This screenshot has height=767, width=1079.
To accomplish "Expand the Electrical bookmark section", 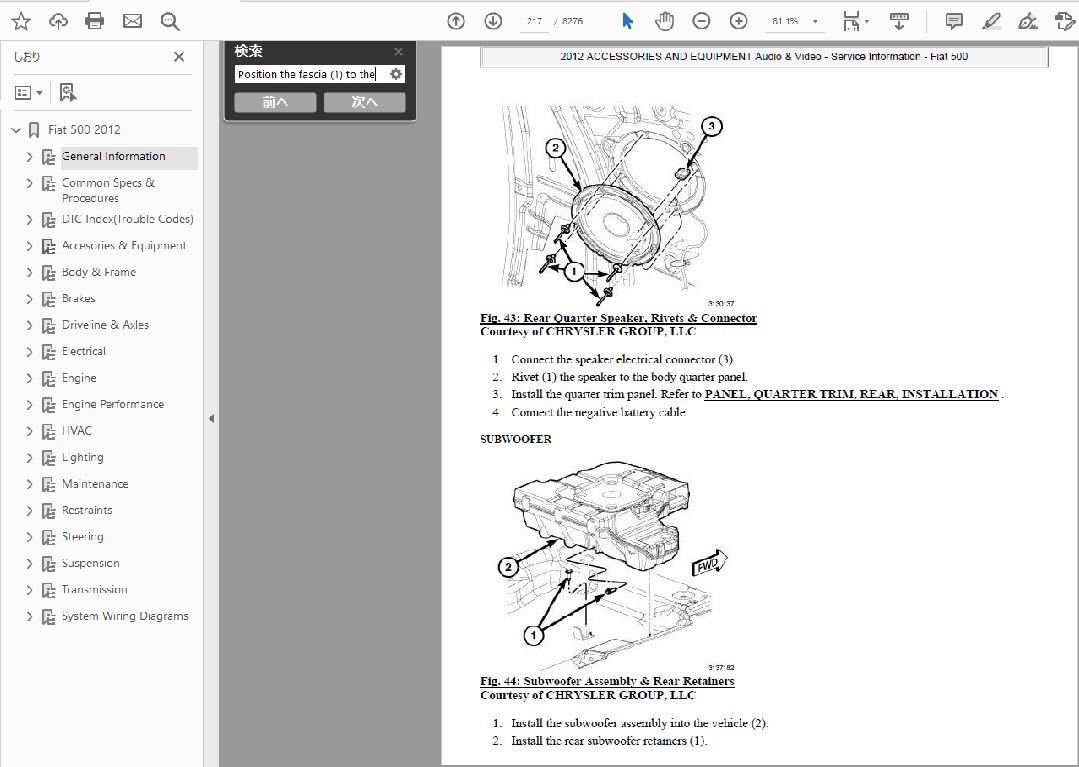I will pos(29,351).
